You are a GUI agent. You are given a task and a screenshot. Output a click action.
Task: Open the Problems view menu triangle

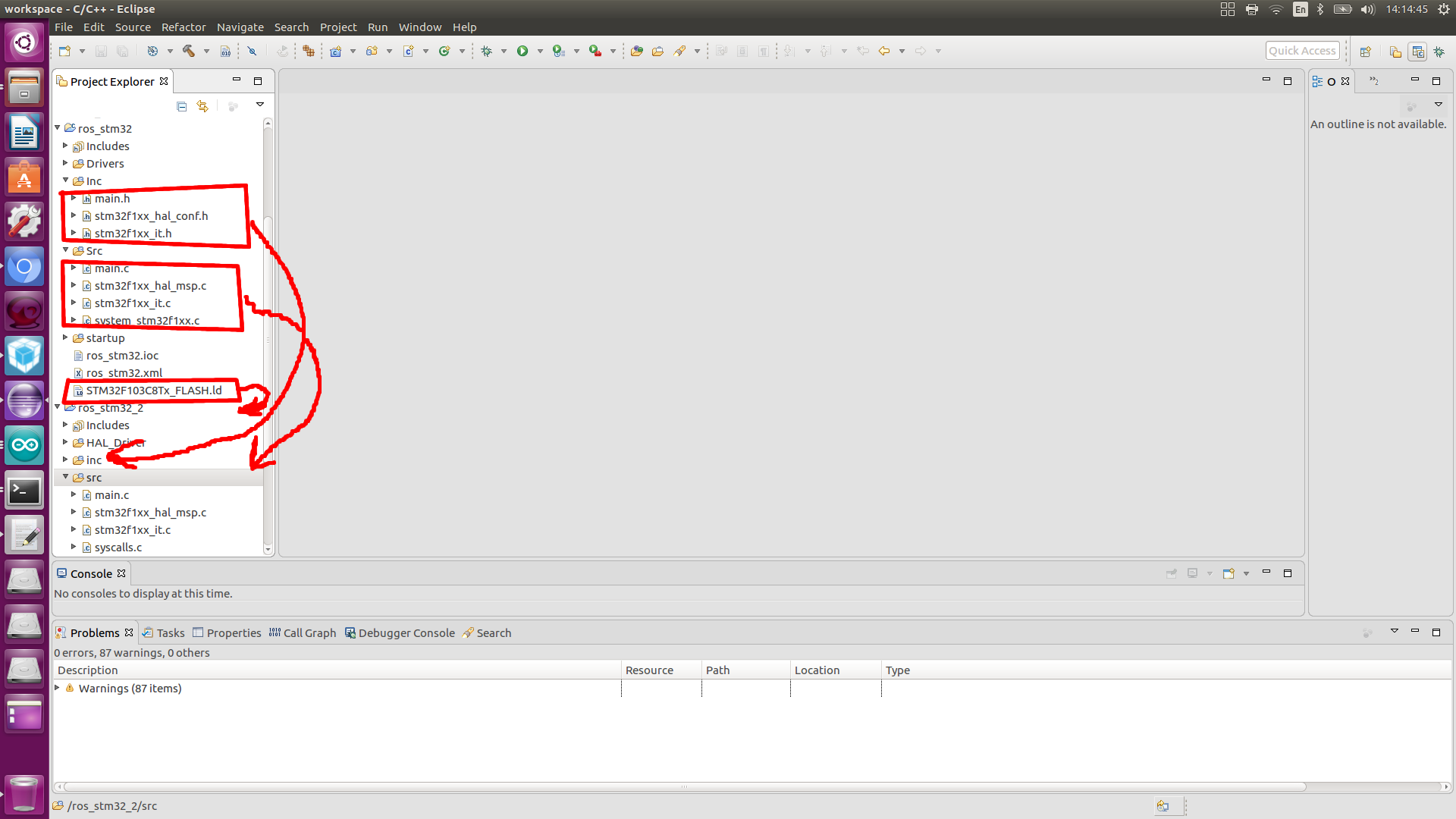pyautogui.click(x=1394, y=631)
